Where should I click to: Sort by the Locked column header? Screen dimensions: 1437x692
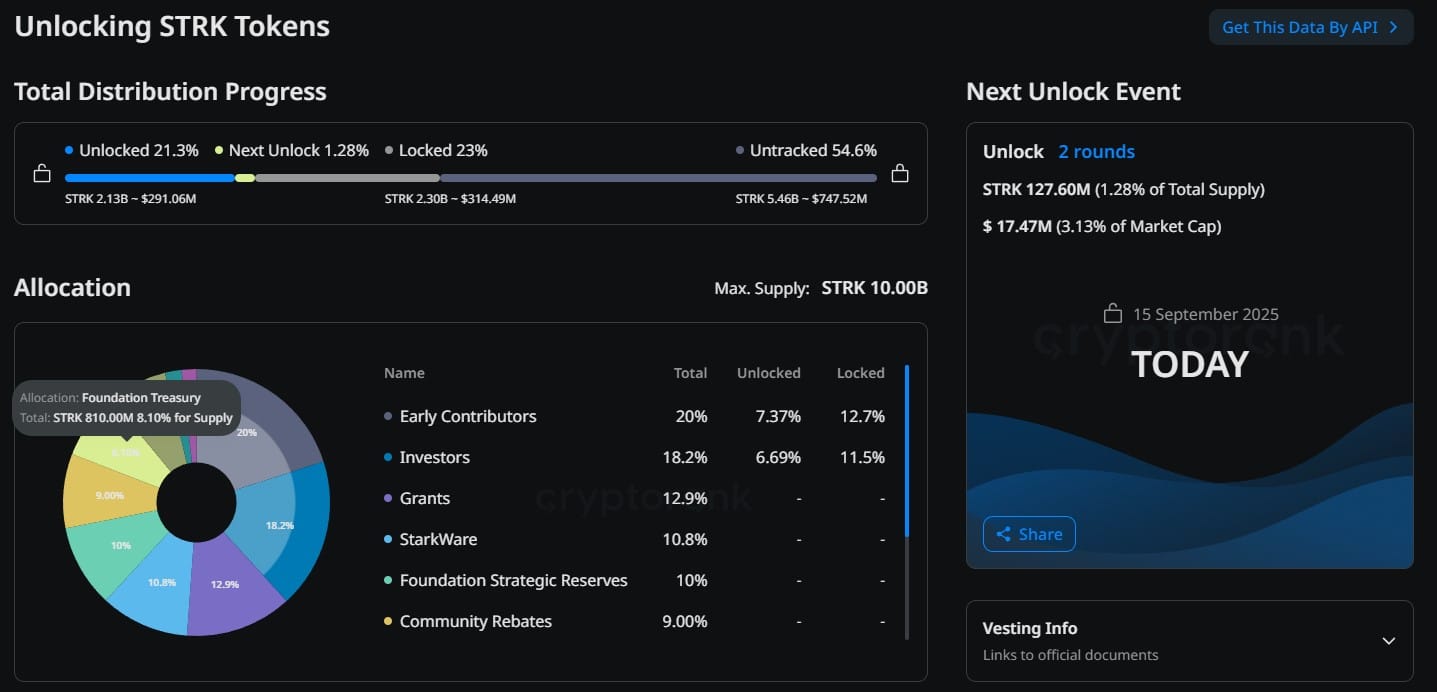coord(860,373)
